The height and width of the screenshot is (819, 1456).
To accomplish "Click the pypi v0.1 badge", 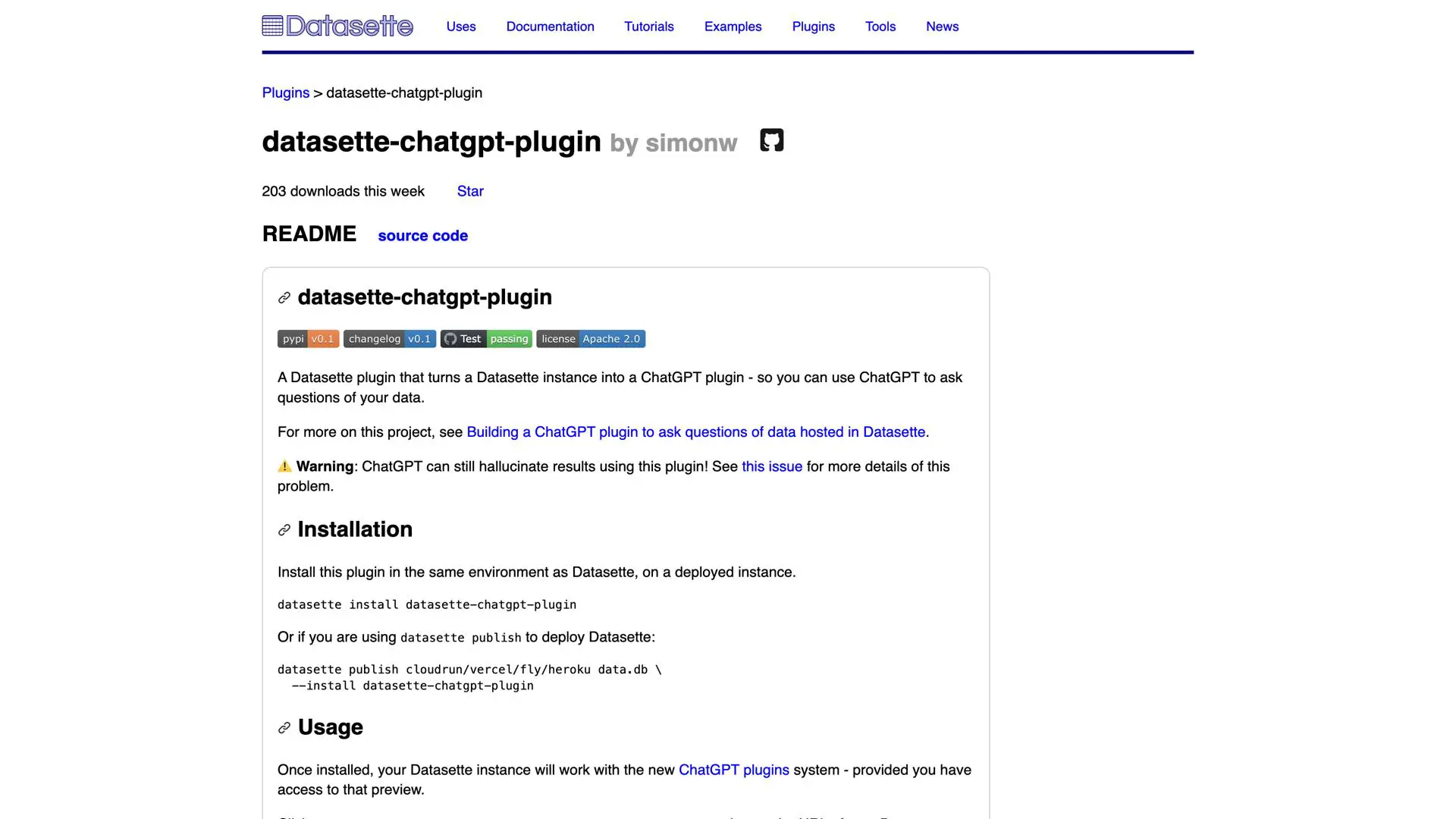I will click(308, 339).
